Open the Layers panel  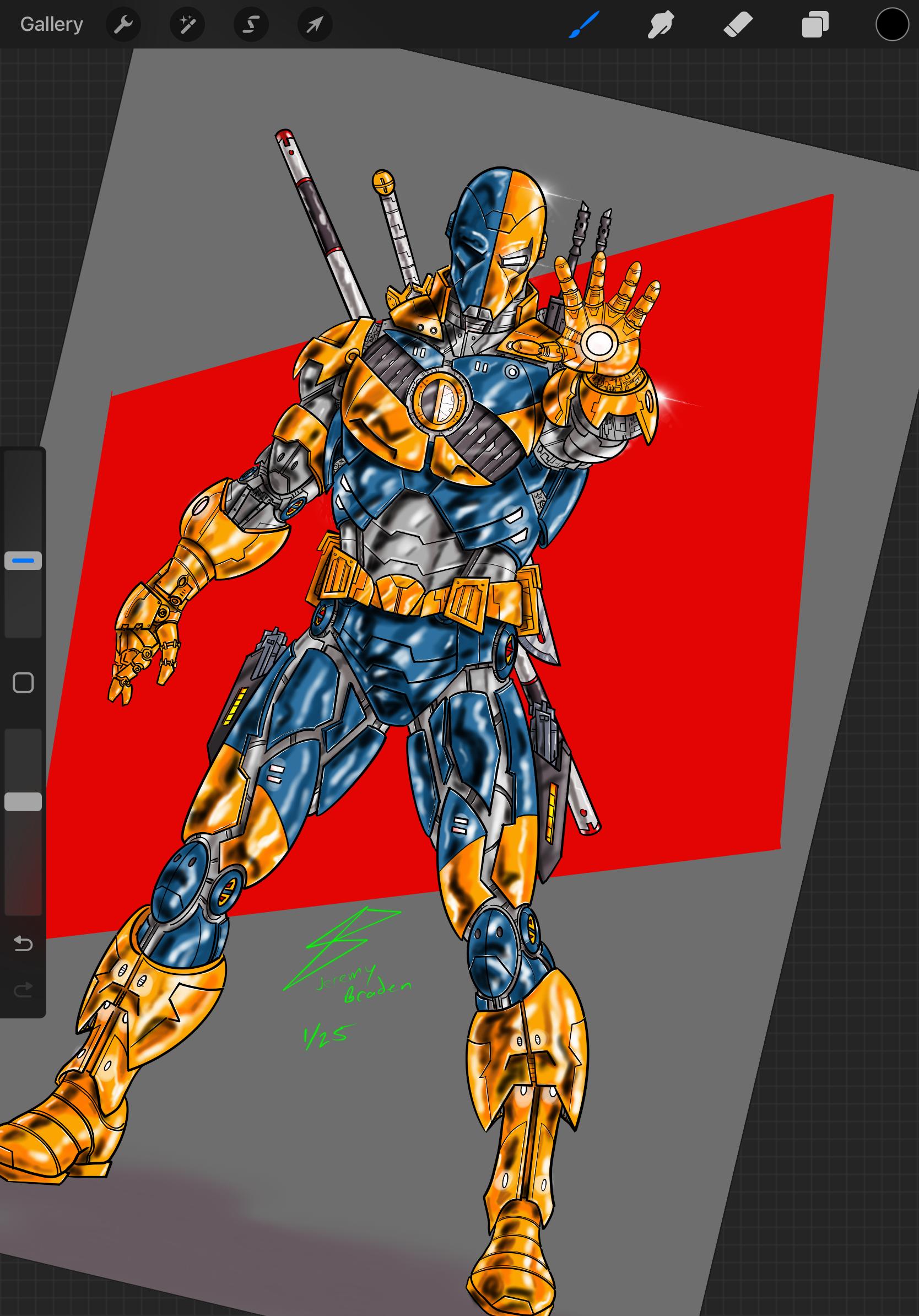(815, 25)
